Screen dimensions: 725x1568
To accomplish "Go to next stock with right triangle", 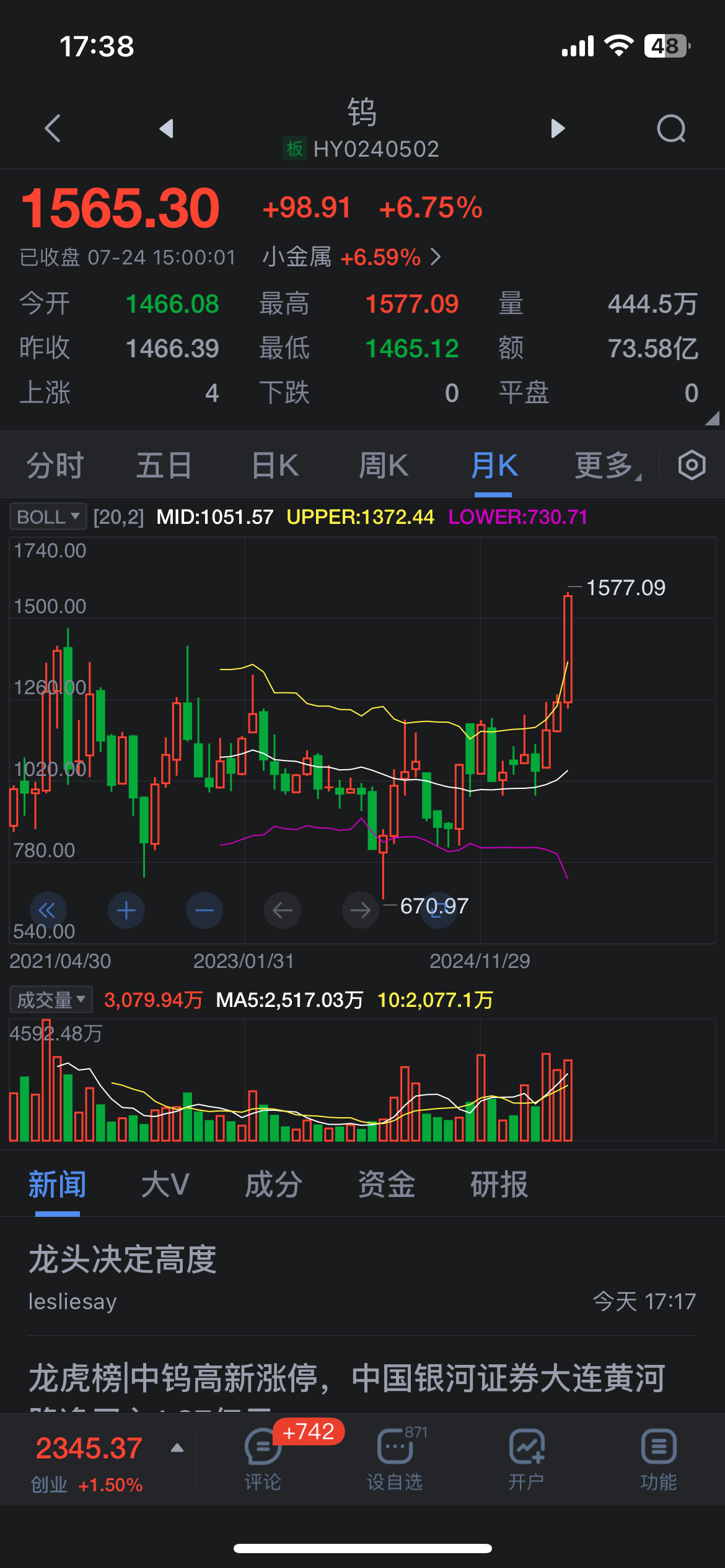I will (558, 128).
